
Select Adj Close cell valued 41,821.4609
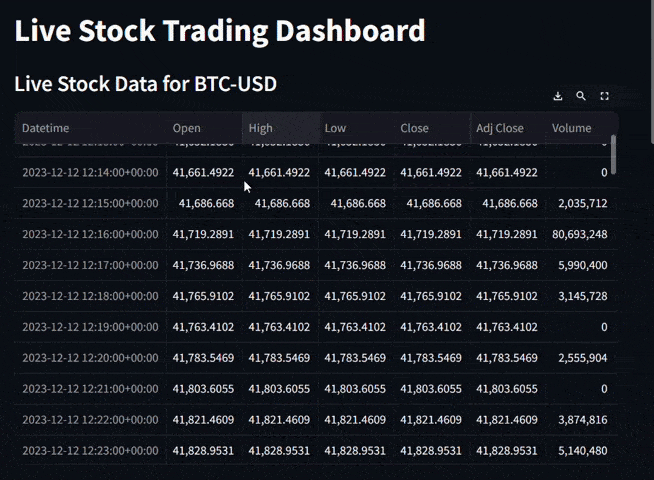pyautogui.click(x=507, y=420)
